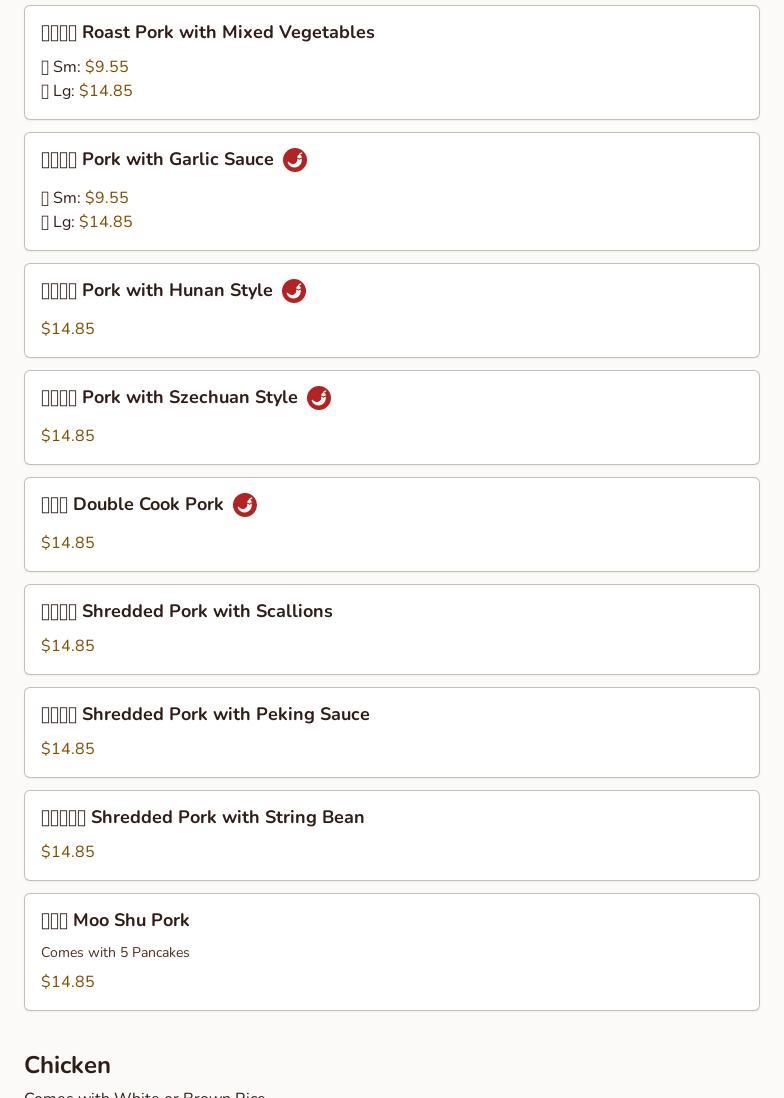The image size is (784, 1098).
Task: Choose large $14.85 Roast Pork option
Action: [105, 91]
